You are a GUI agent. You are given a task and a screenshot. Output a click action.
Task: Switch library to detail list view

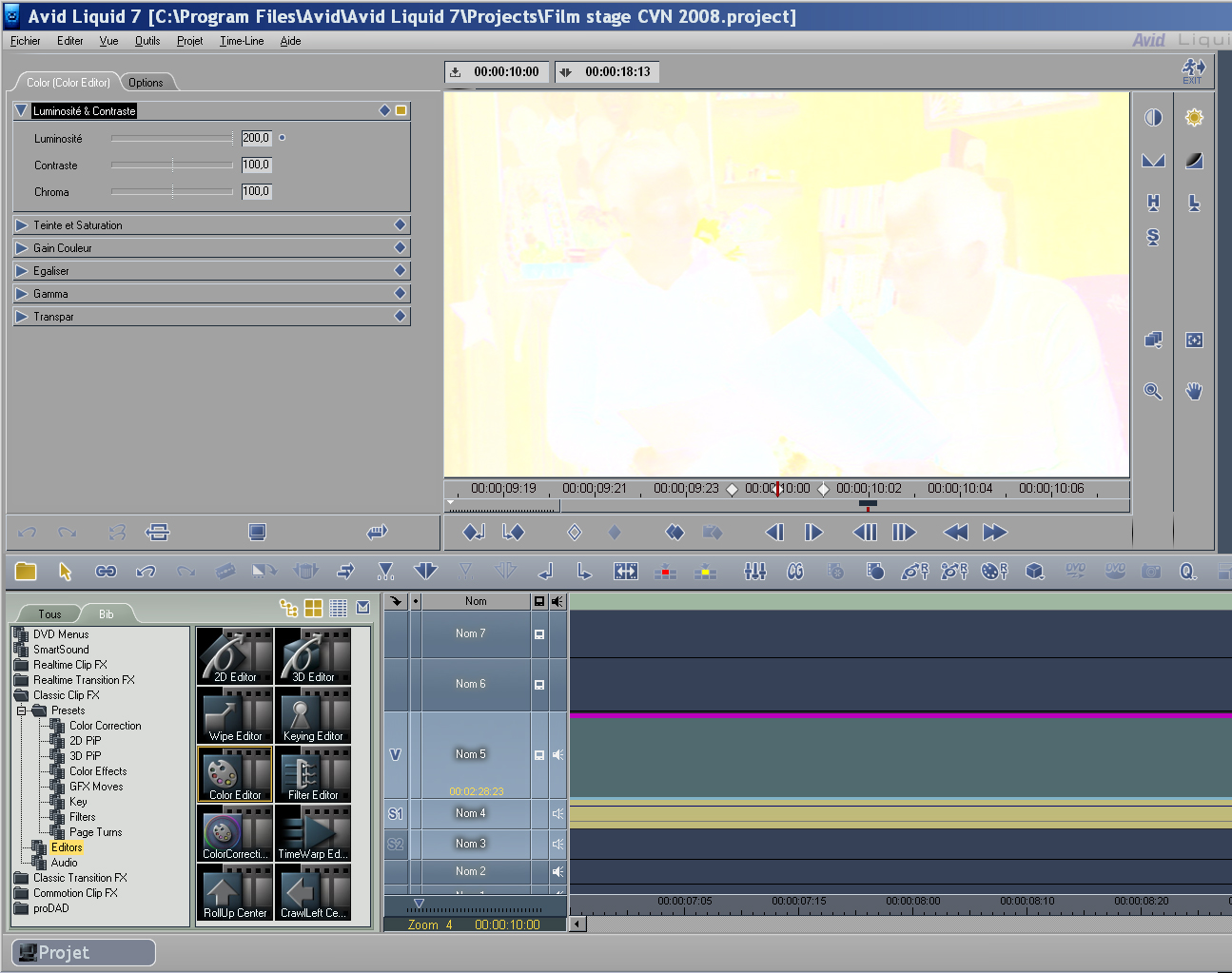click(x=338, y=608)
